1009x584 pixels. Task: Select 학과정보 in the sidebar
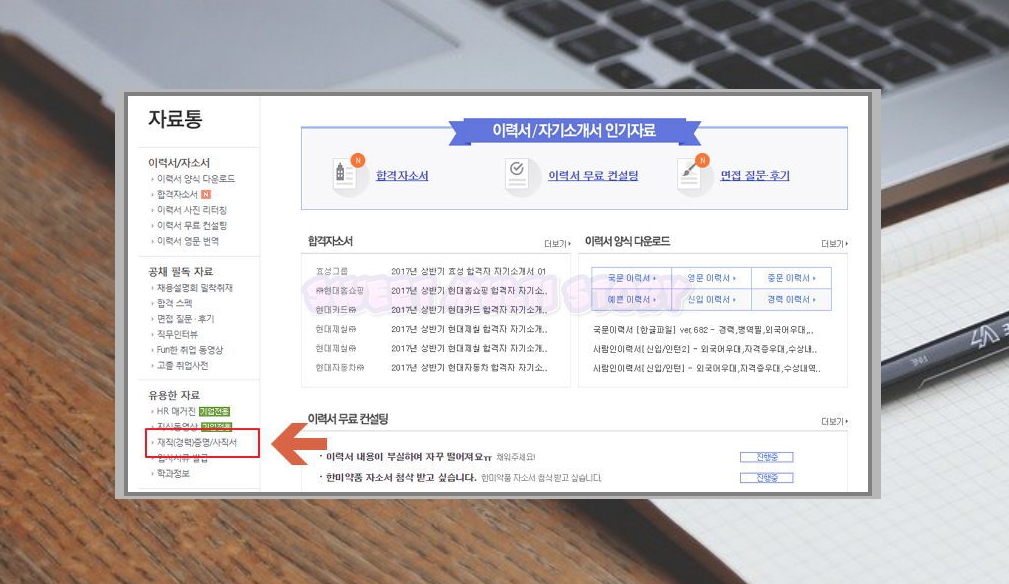coord(173,473)
